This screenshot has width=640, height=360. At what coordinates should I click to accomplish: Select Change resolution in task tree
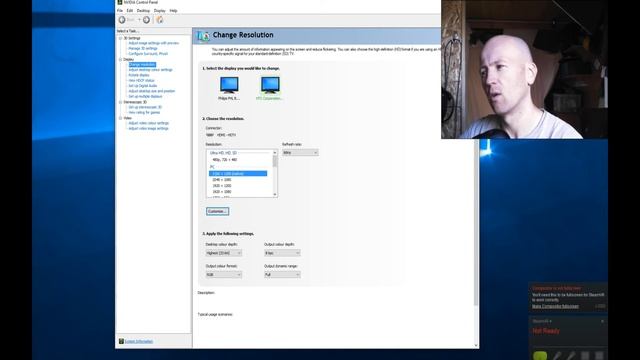pos(142,64)
